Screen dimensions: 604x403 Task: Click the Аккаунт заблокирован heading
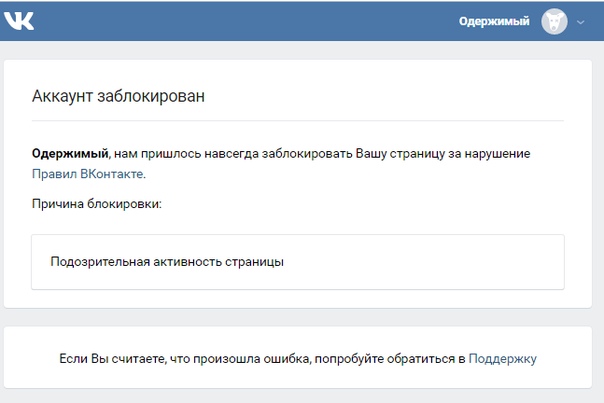click(118, 96)
